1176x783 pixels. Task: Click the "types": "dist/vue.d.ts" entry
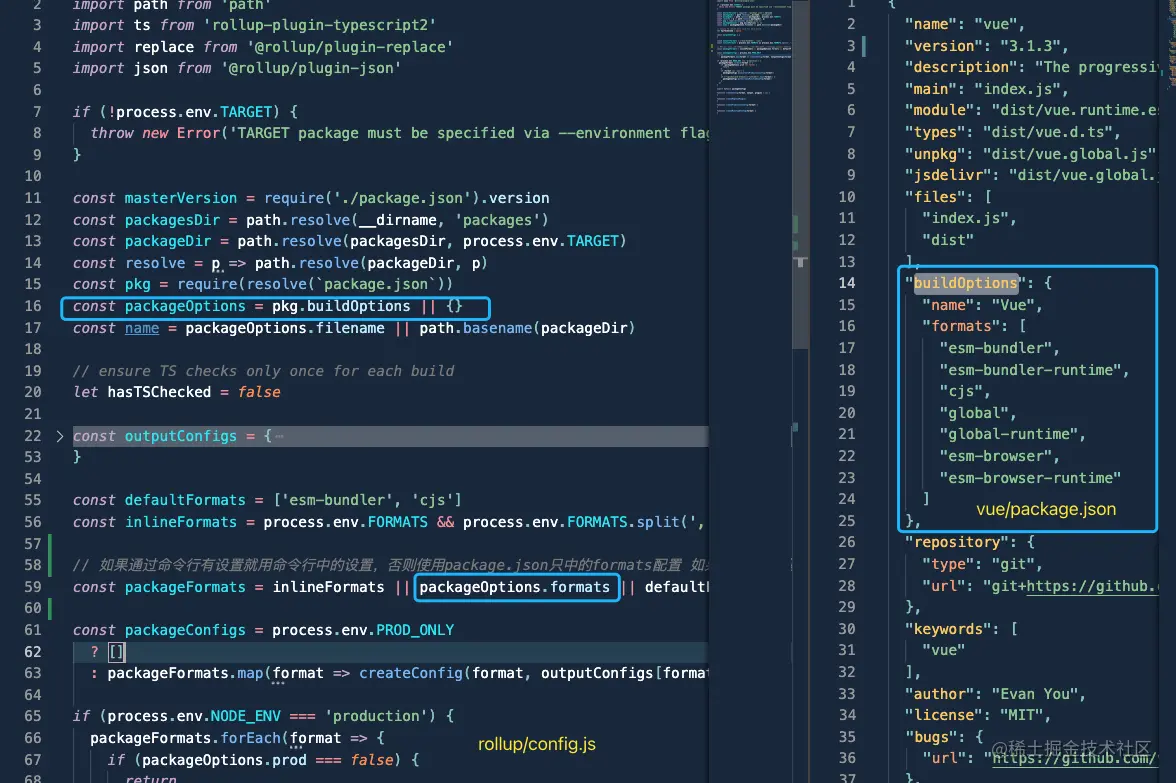tap(1012, 132)
